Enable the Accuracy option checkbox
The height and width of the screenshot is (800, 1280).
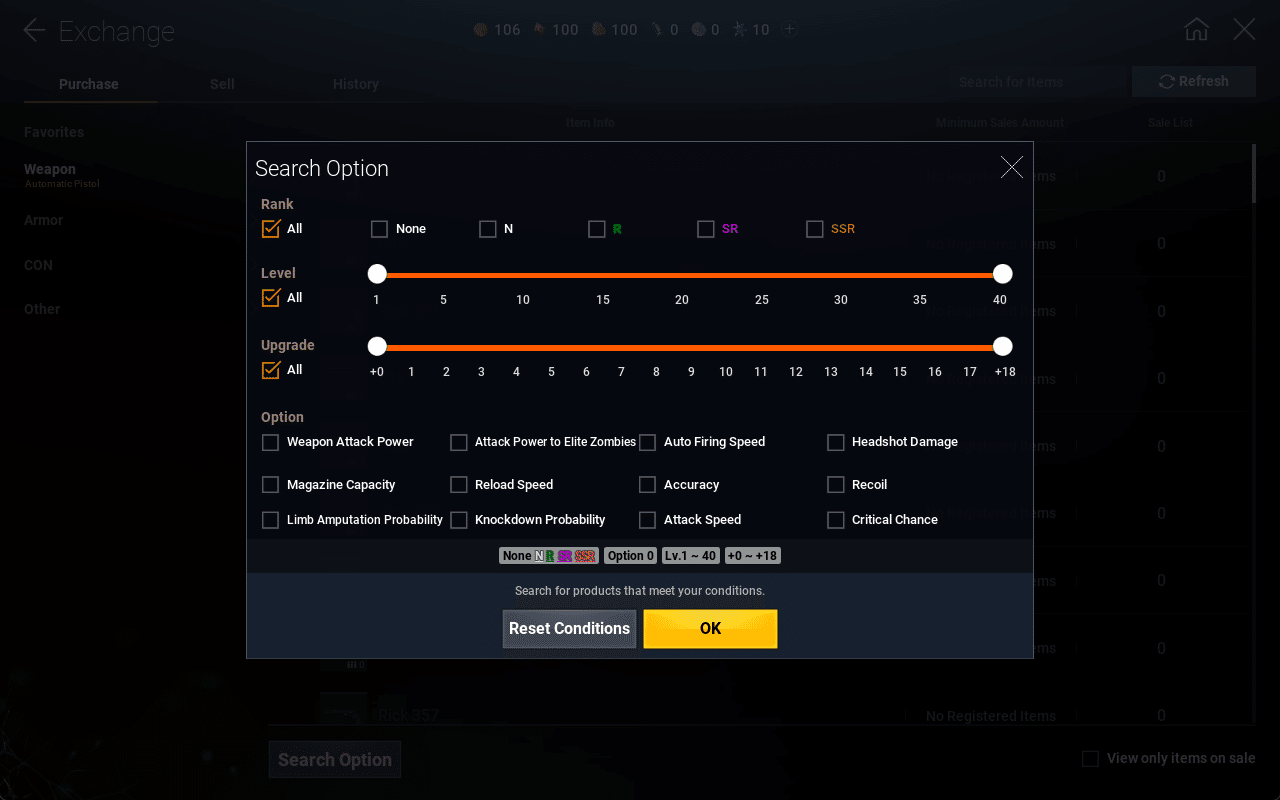648,485
